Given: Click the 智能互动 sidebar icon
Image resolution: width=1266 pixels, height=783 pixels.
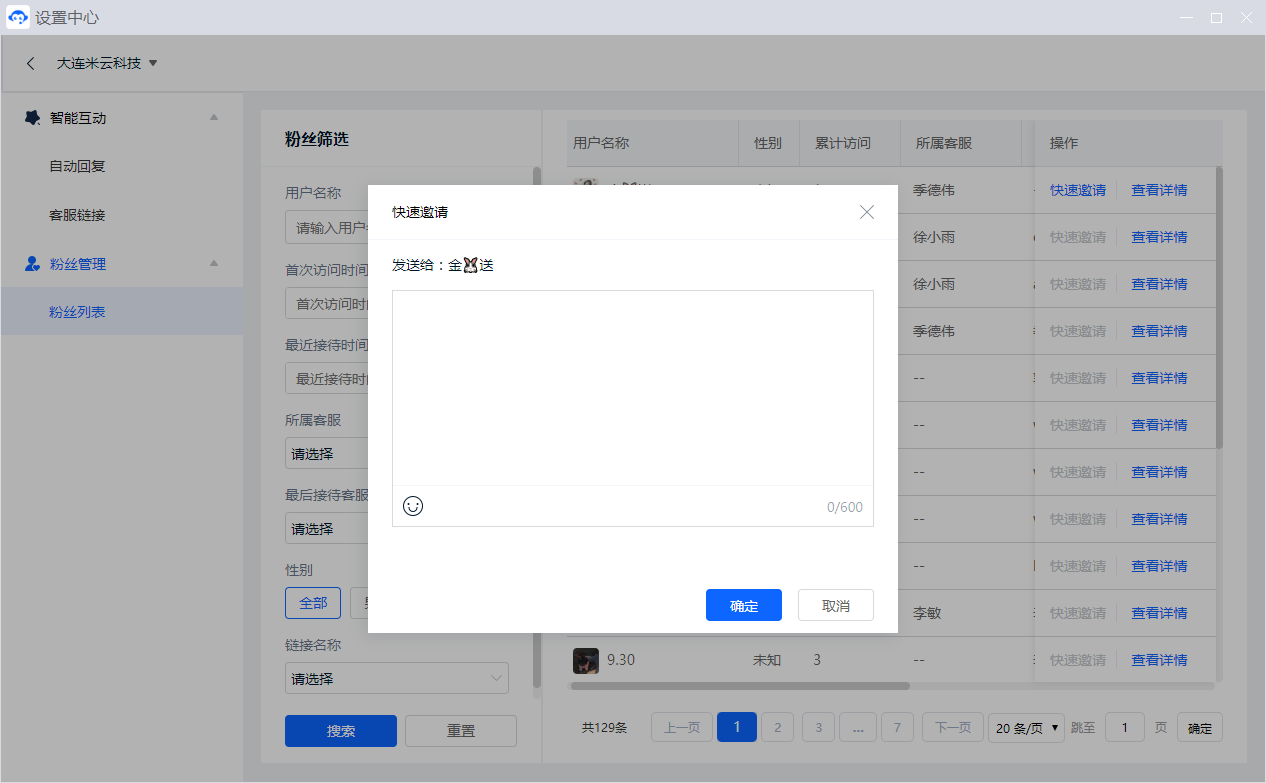Looking at the screenshot, I should point(32,118).
